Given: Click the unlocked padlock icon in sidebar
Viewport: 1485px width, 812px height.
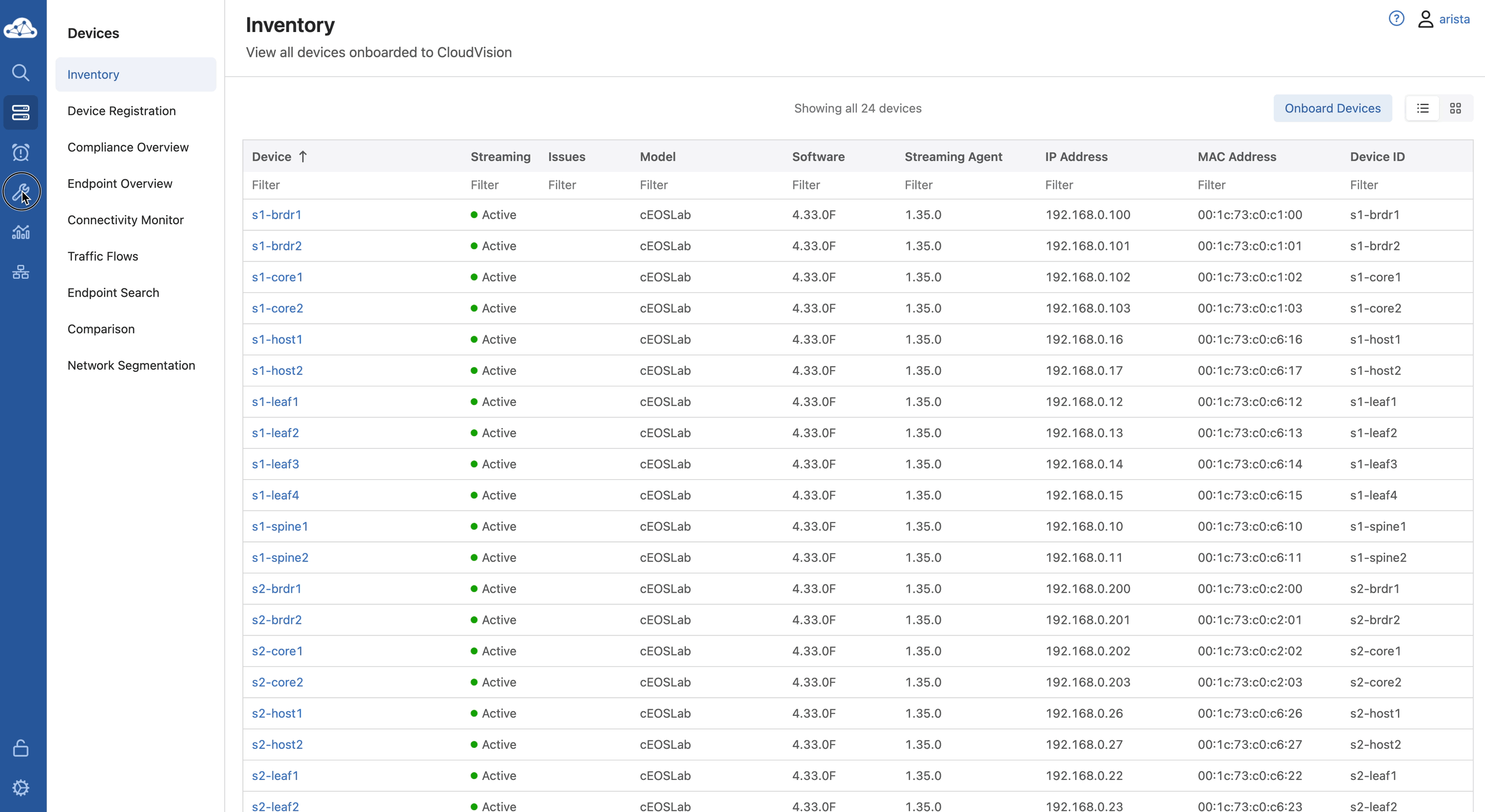Looking at the screenshot, I should [21, 748].
